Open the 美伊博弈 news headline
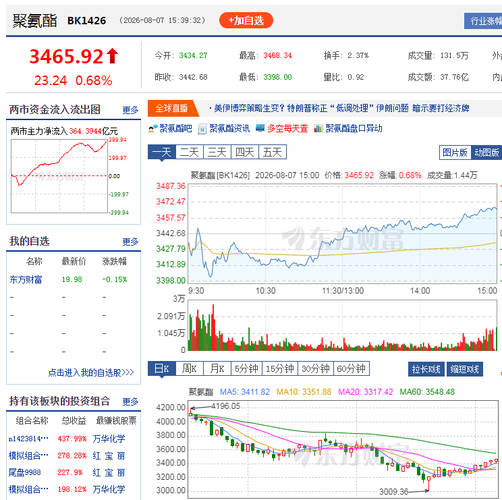Image resolution: width=502 pixels, height=500 pixels. (341, 108)
